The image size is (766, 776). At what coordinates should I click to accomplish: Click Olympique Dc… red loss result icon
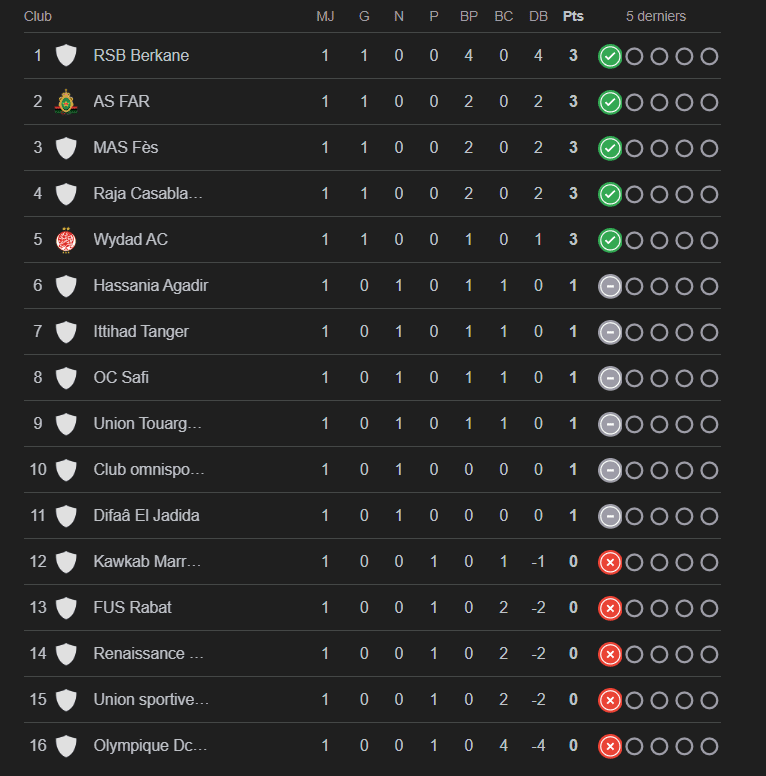coord(610,746)
